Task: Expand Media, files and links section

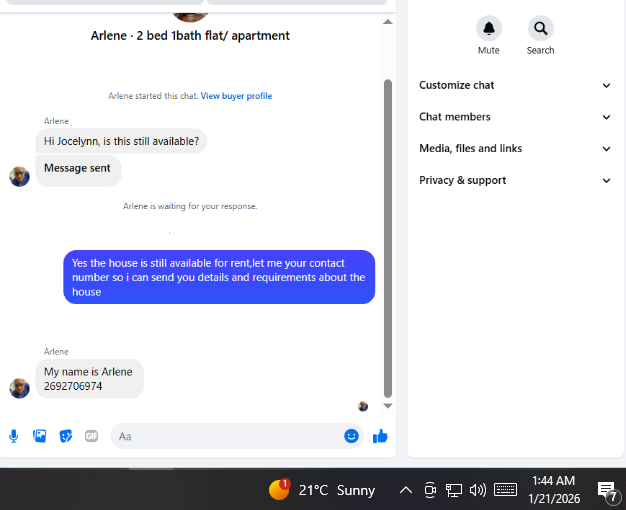Action: (x=515, y=149)
